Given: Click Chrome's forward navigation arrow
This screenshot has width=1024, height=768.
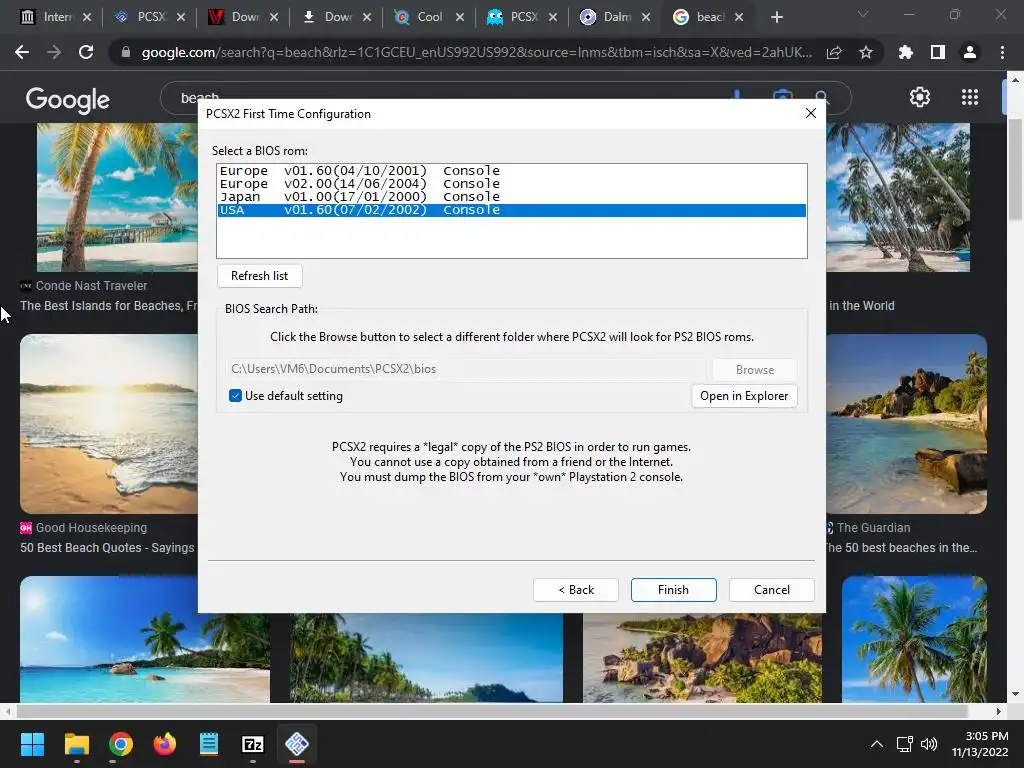Looking at the screenshot, I should [x=54, y=52].
